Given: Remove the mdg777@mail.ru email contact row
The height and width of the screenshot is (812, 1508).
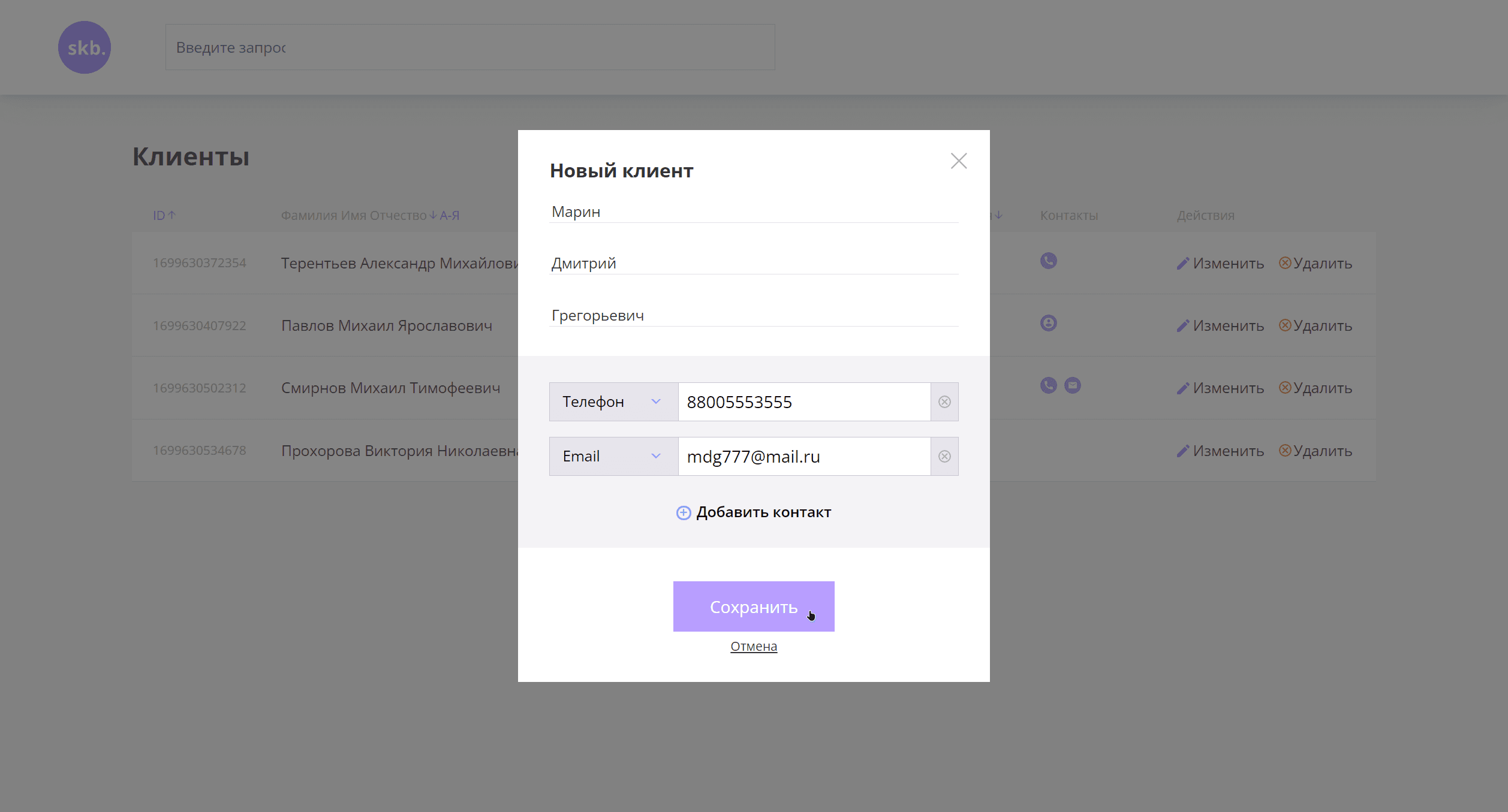Looking at the screenshot, I should (x=944, y=457).
